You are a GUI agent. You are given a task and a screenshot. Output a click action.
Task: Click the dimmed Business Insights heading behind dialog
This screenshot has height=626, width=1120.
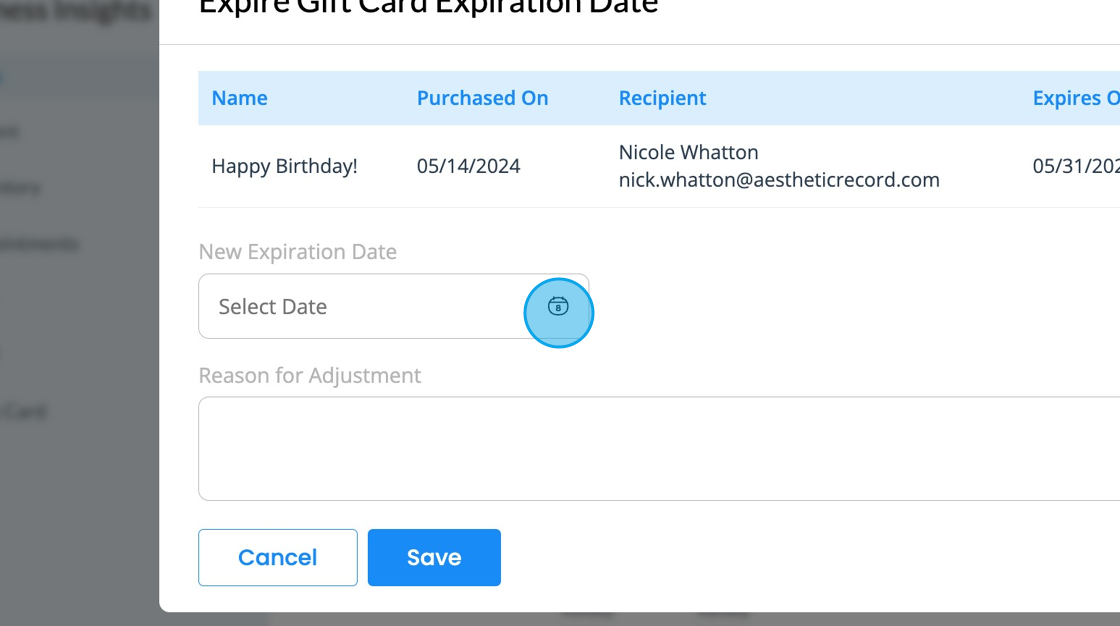pos(76,12)
